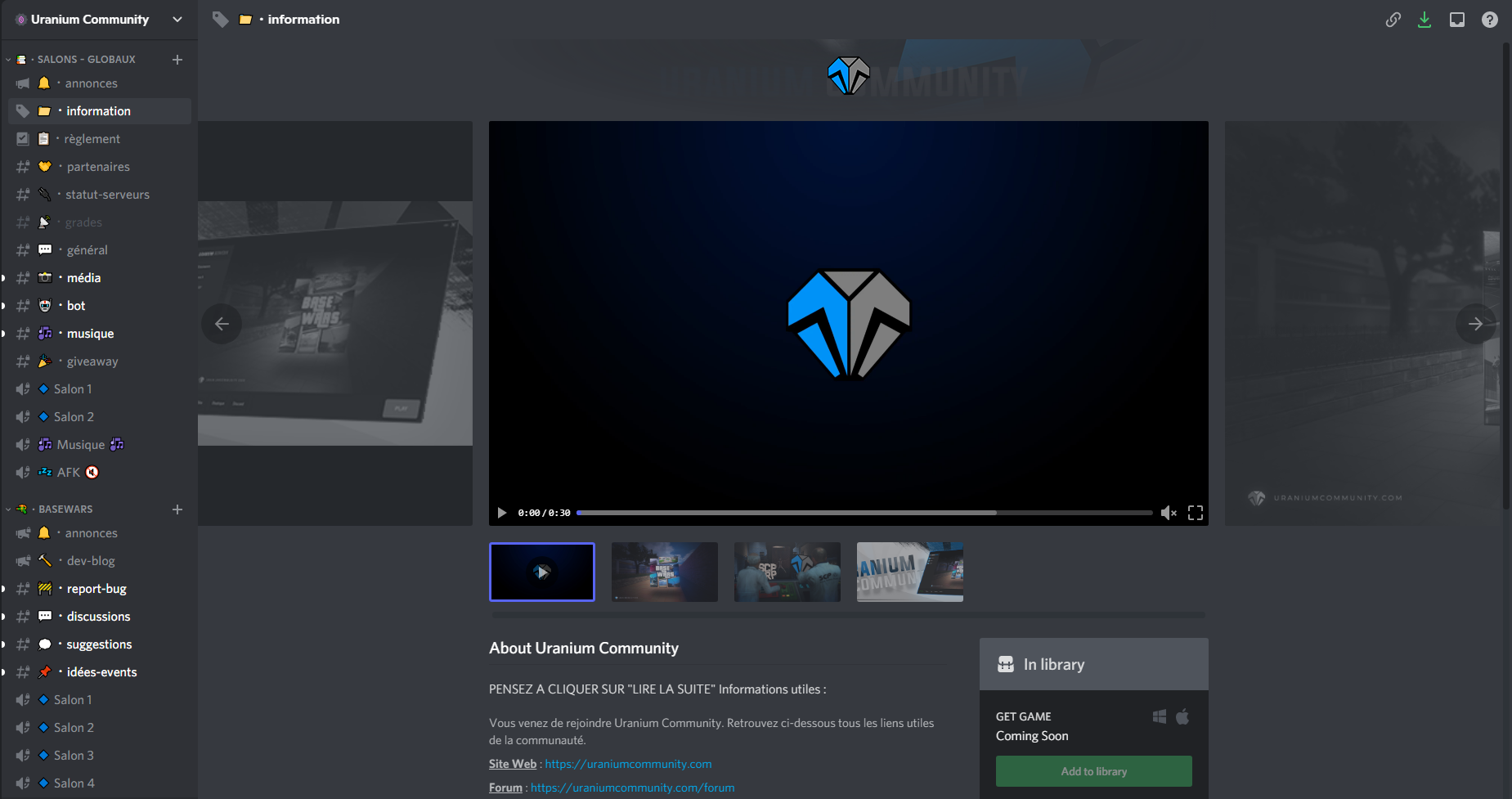Open the suggestions channel

[99, 644]
